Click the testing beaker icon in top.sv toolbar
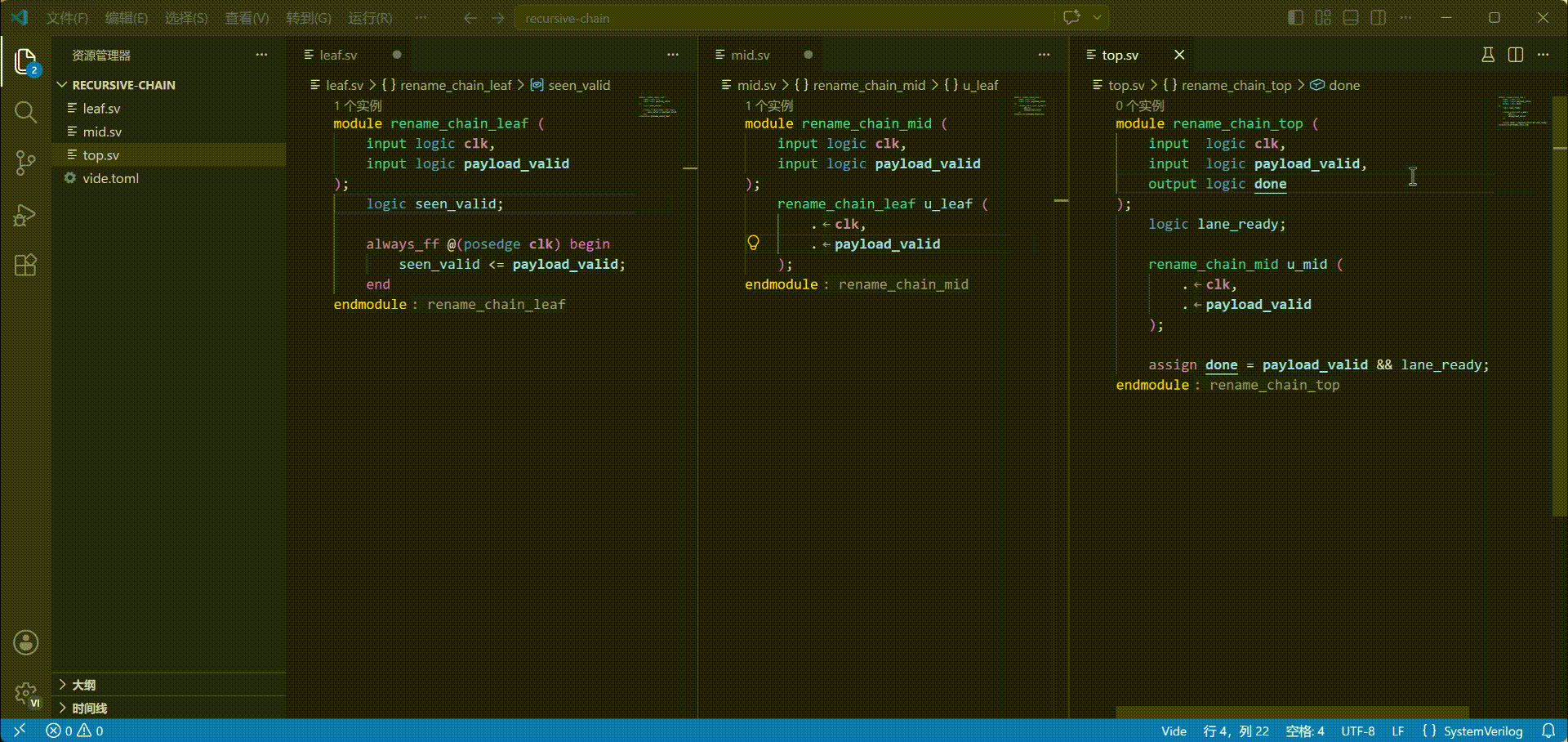This screenshot has width=1568, height=742. tap(1488, 55)
